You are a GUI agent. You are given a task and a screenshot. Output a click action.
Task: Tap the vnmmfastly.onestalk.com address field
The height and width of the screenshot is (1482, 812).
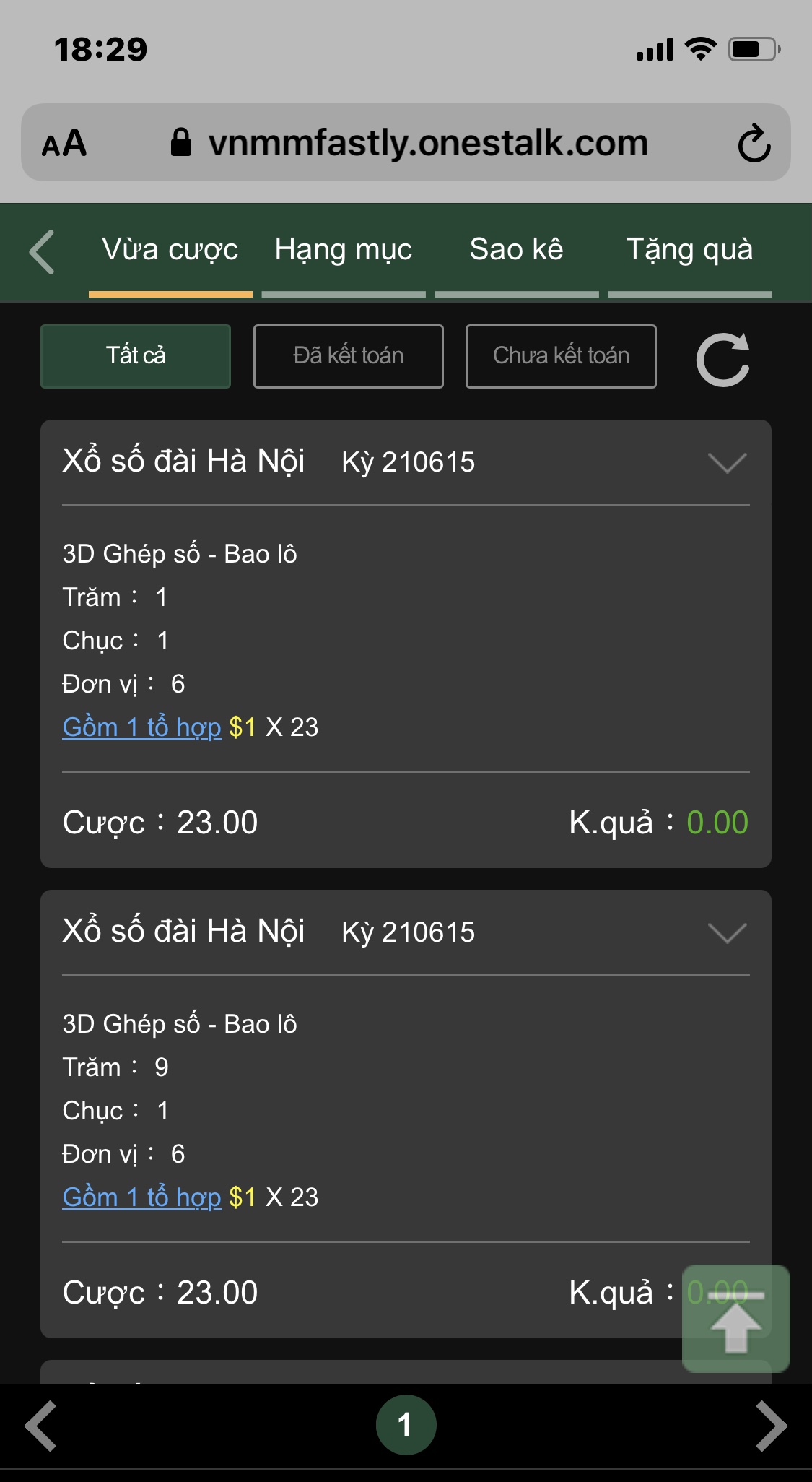pos(428,143)
